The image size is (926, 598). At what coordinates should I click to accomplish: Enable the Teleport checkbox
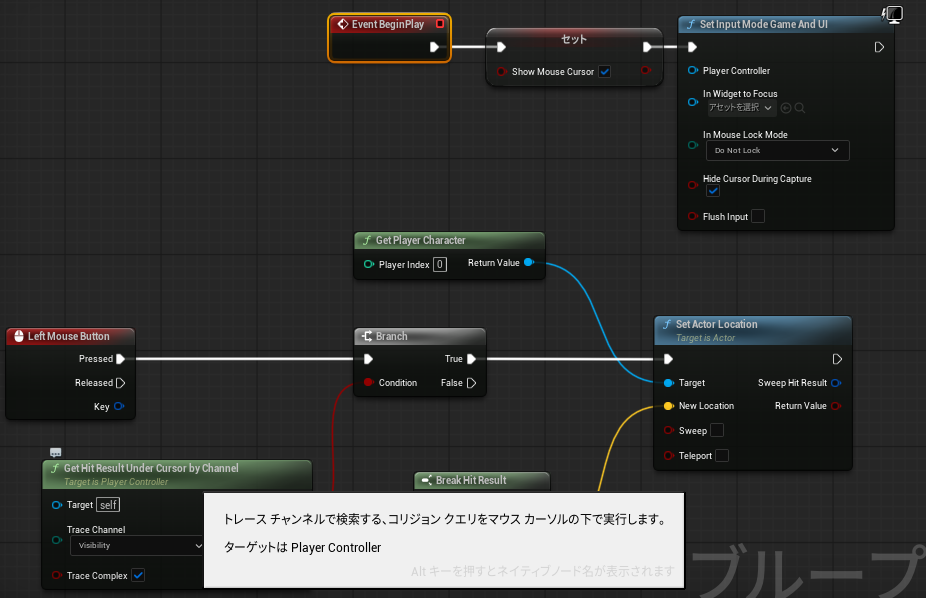[722, 456]
